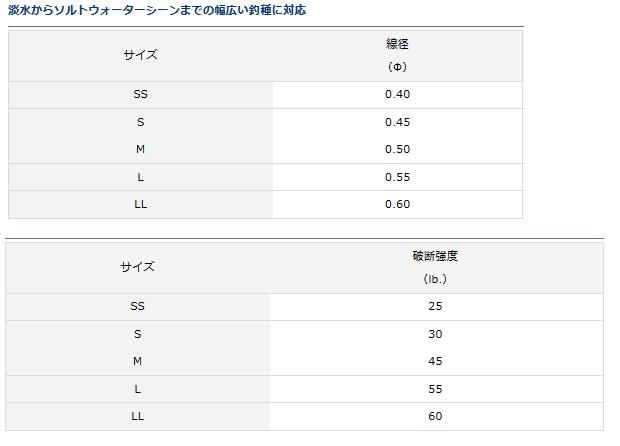The width and height of the screenshot is (620, 446).
Task: Select the SS size cell in the 線径 table
Action: (140, 94)
